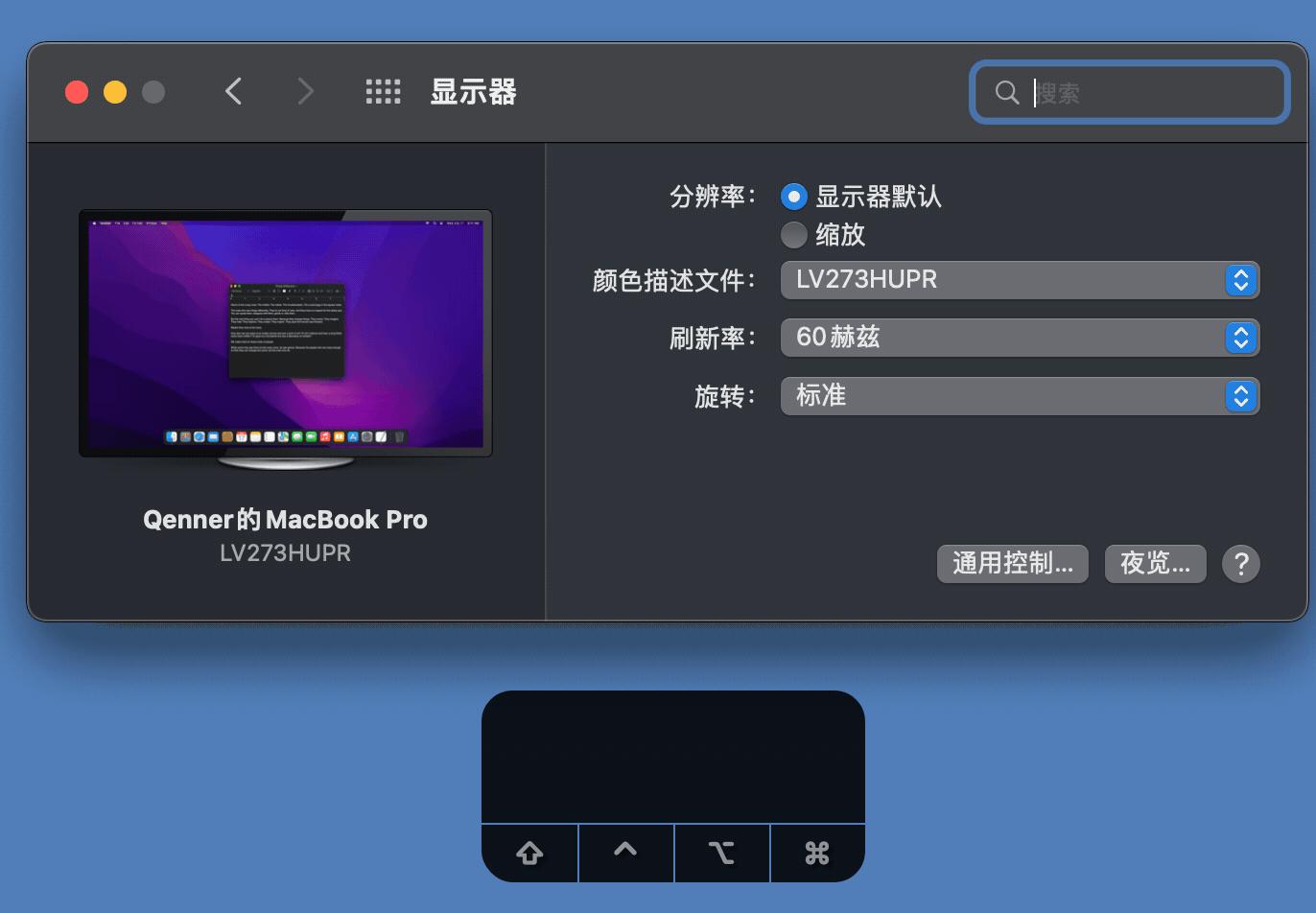
Task: Open the 颜色描述文件 LV273HUPR dropdown
Action: (1020, 280)
